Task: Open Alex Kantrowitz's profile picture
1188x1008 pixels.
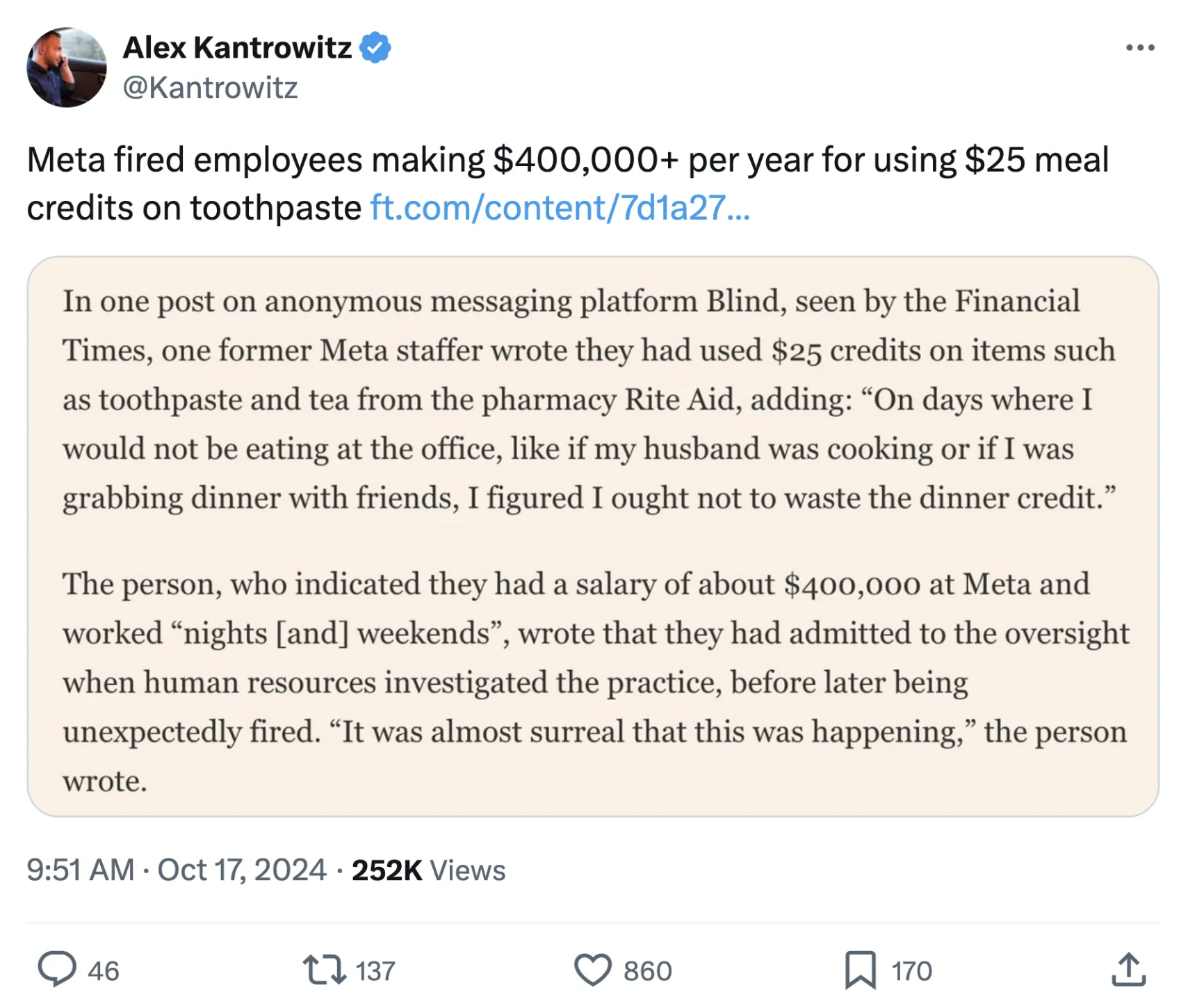Action: tap(67, 67)
